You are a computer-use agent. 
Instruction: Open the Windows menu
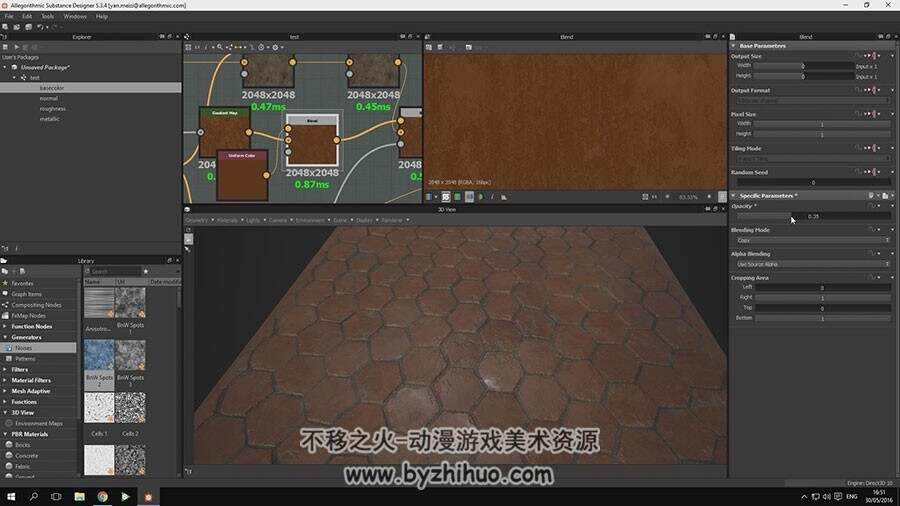[75, 17]
